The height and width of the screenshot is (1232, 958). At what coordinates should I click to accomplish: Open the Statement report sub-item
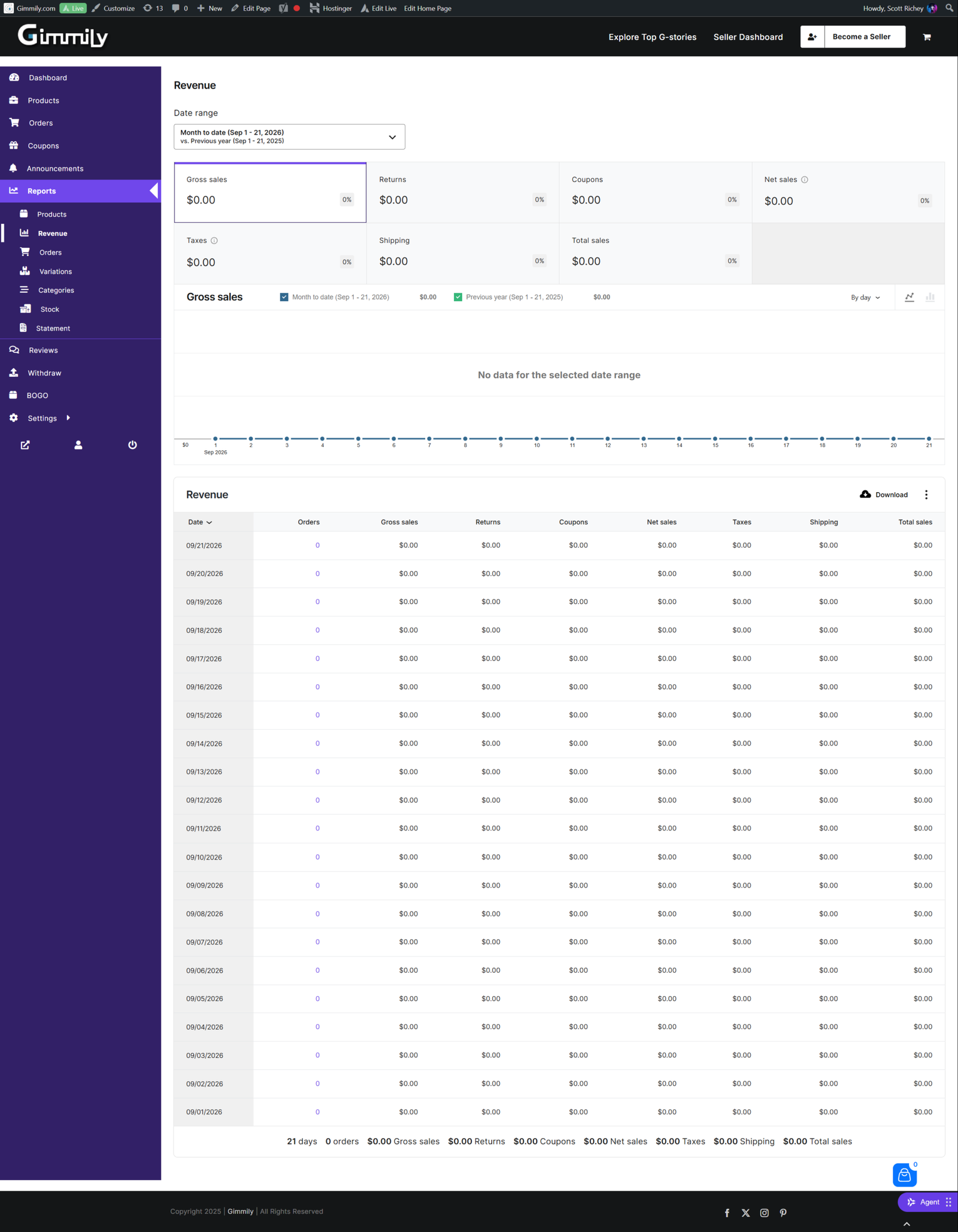coord(53,328)
